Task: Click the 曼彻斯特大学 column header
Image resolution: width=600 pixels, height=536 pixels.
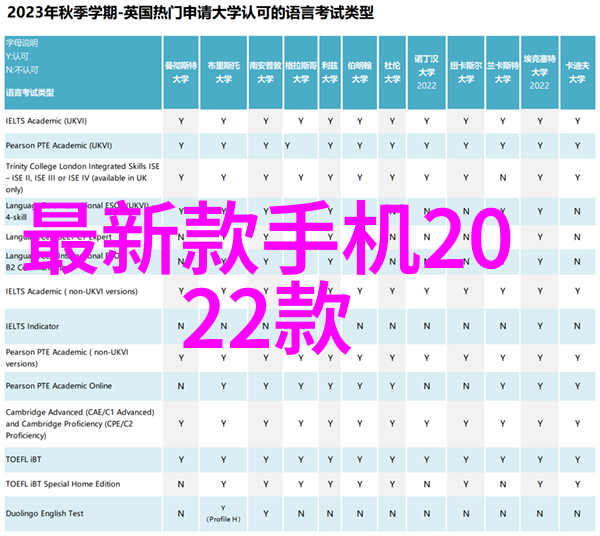Action: 181,72
